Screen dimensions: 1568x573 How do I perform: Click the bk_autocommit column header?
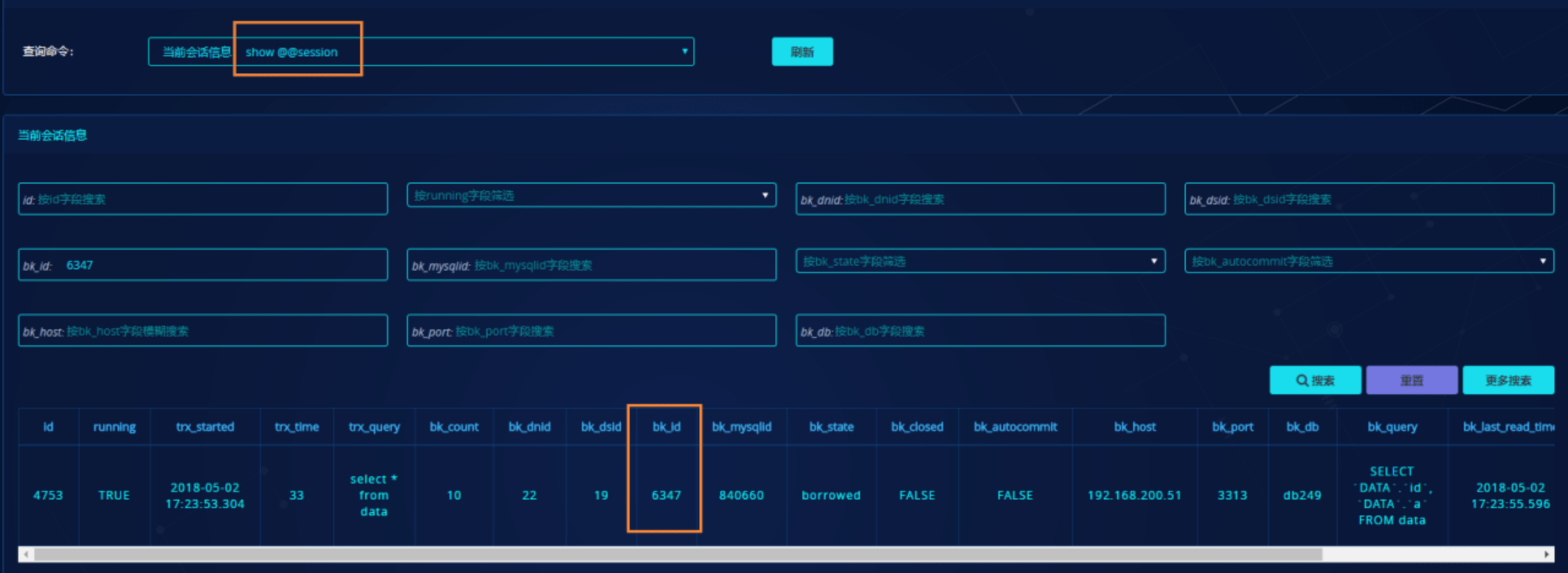click(x=1015, y=427)
